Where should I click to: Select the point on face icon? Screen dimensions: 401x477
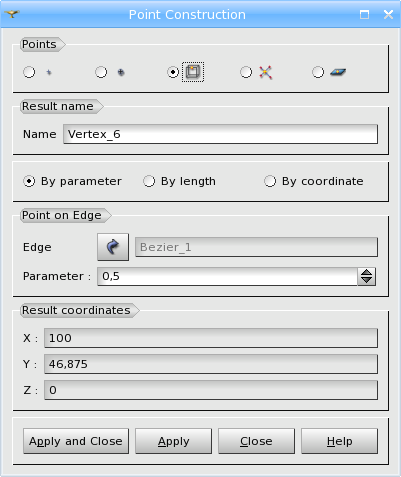point(338,72)
